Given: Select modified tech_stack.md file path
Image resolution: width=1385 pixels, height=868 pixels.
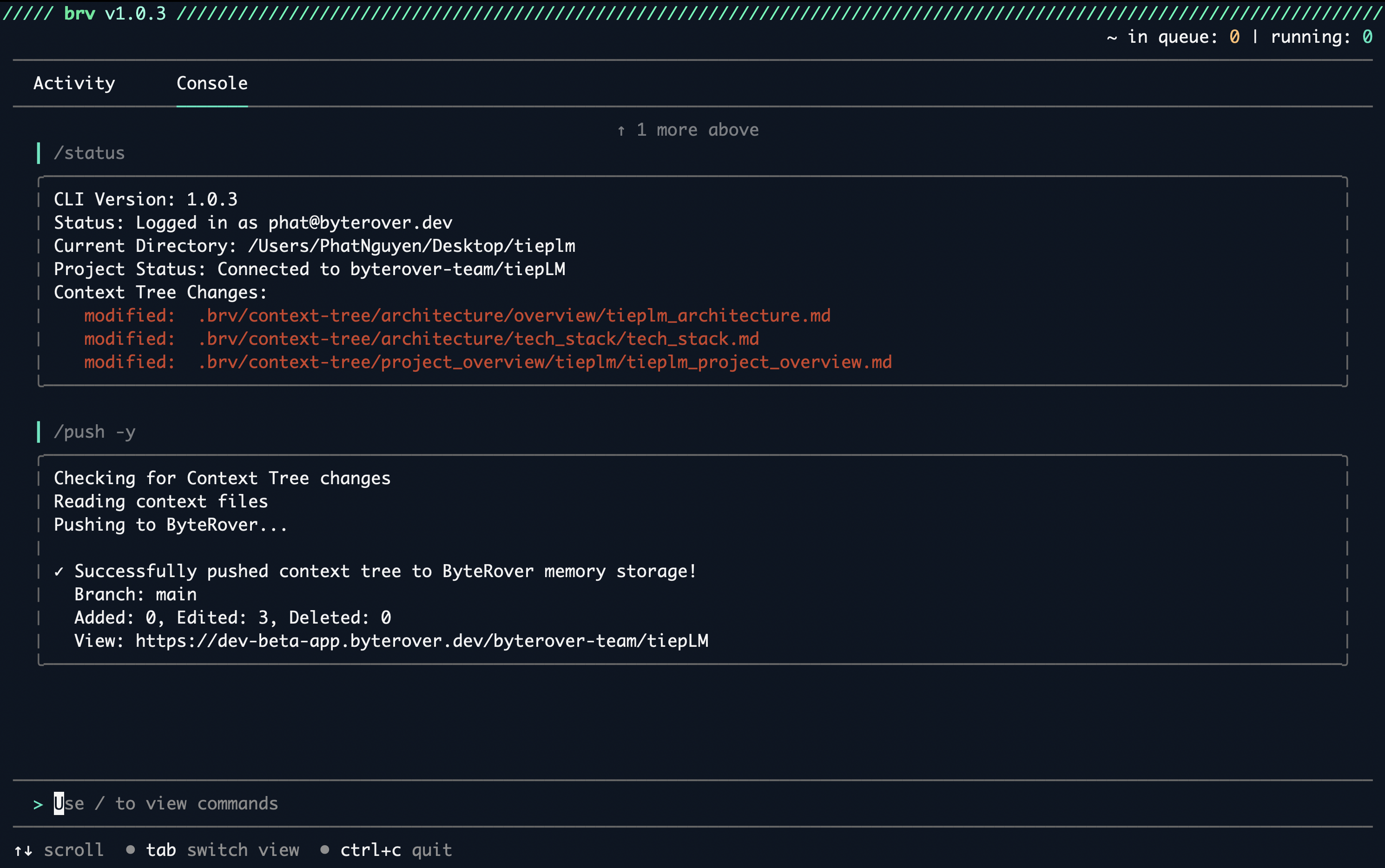Looking at the screenshot, I should [x=478, y=339].
